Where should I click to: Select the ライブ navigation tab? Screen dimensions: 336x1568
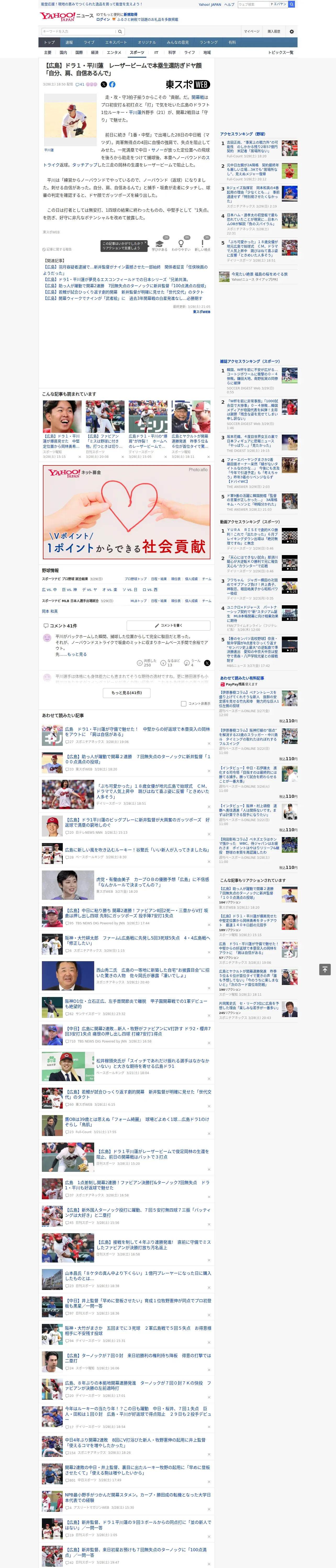(89, 43)
